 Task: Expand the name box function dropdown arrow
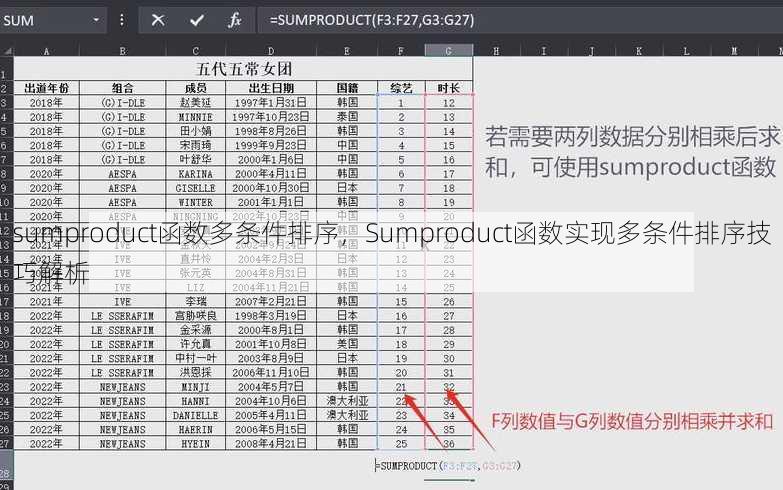click(96, 20)
